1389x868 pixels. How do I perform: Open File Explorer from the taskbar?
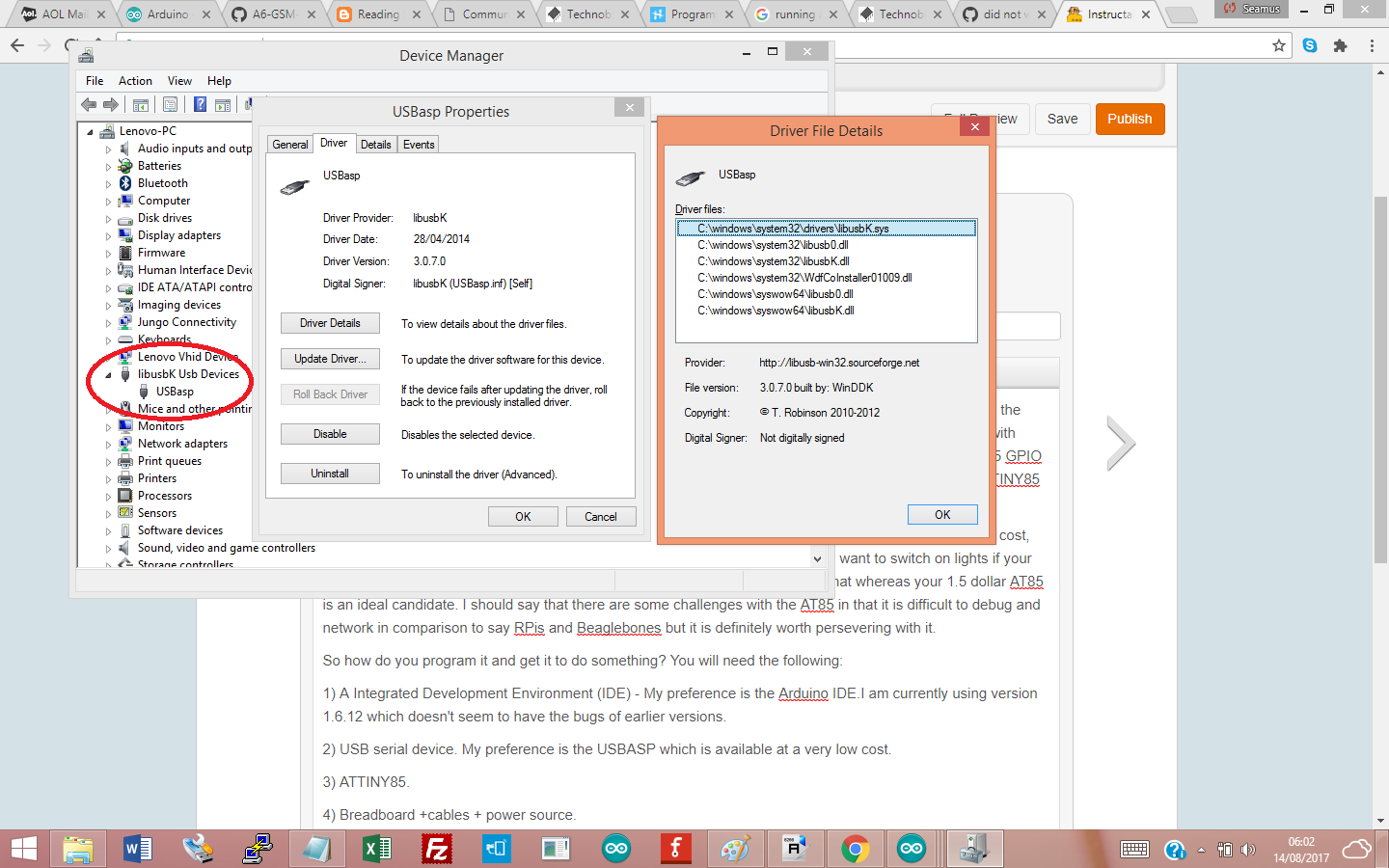pyautogui.click(x=78, y=850)
